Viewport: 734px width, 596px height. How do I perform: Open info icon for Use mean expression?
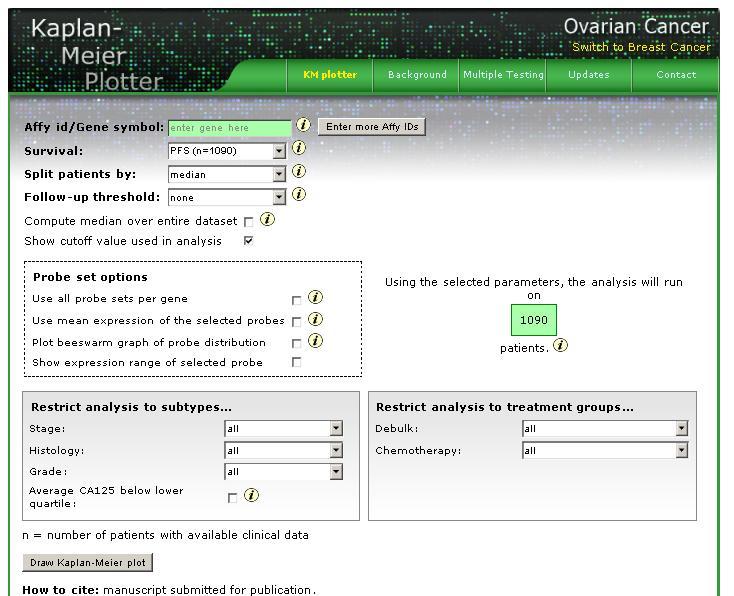click(315, 319)
